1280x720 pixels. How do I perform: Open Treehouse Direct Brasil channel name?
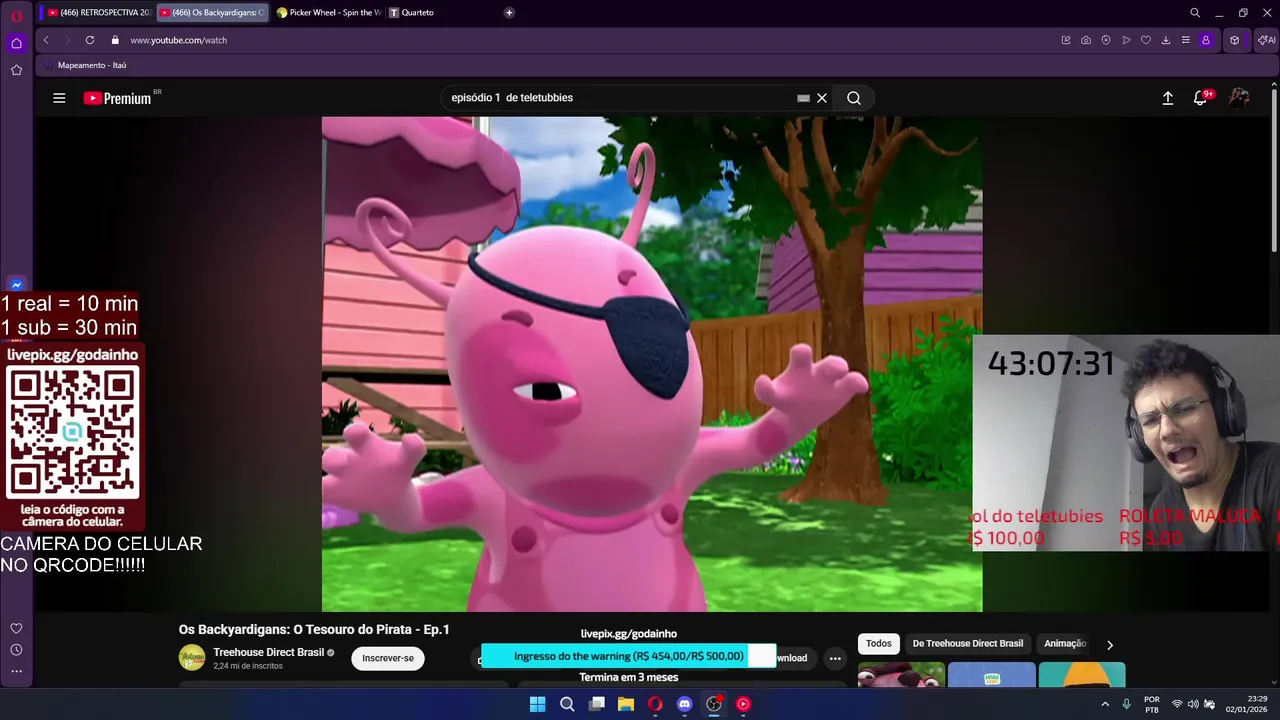coord(268,652)
